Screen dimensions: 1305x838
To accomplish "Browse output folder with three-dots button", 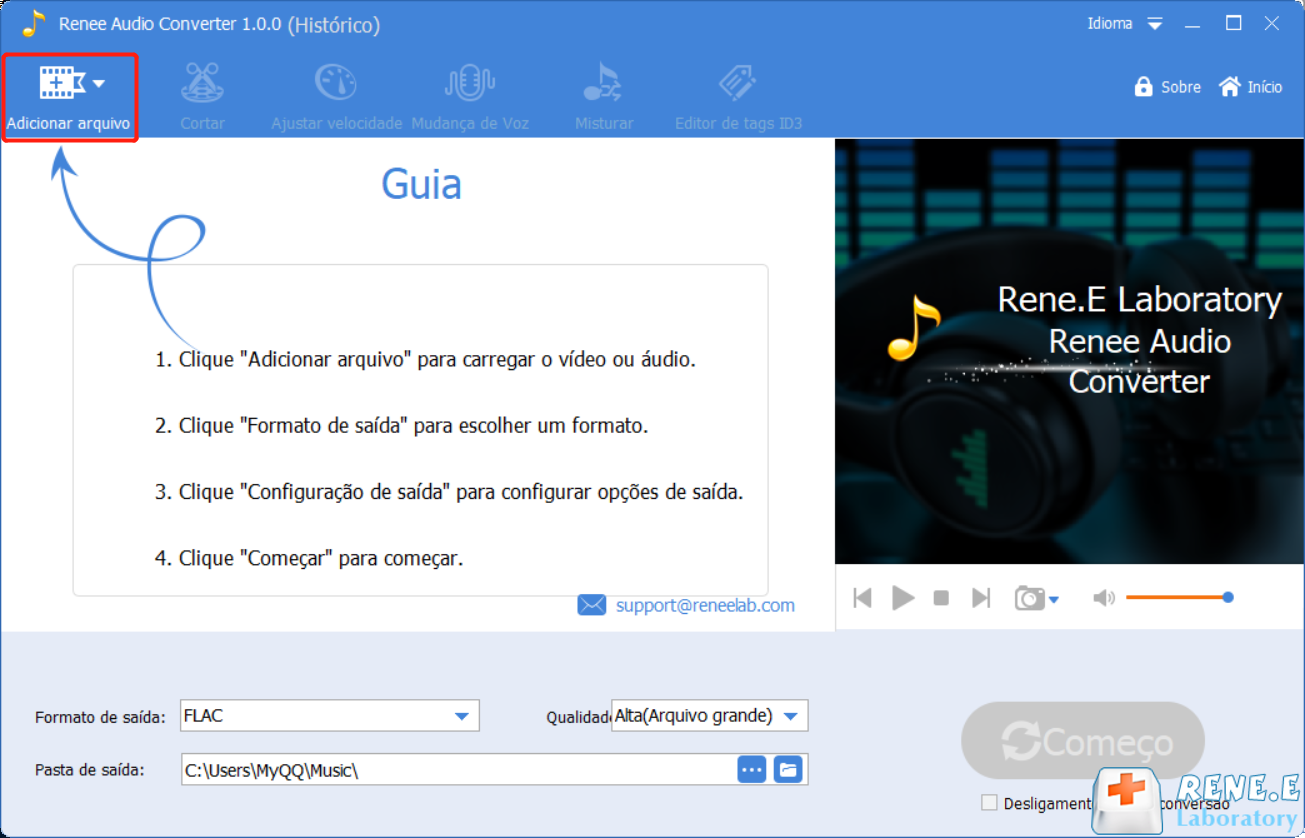I will coord(752,769).
